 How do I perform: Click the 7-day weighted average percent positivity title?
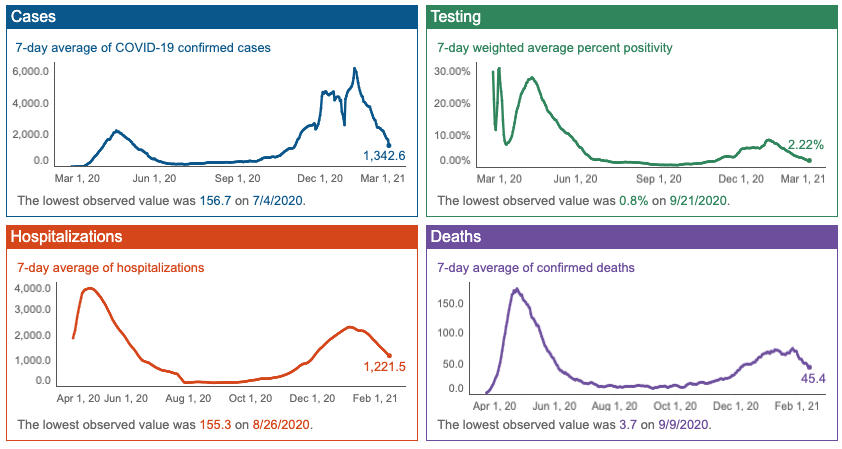[x=555, y=48]
